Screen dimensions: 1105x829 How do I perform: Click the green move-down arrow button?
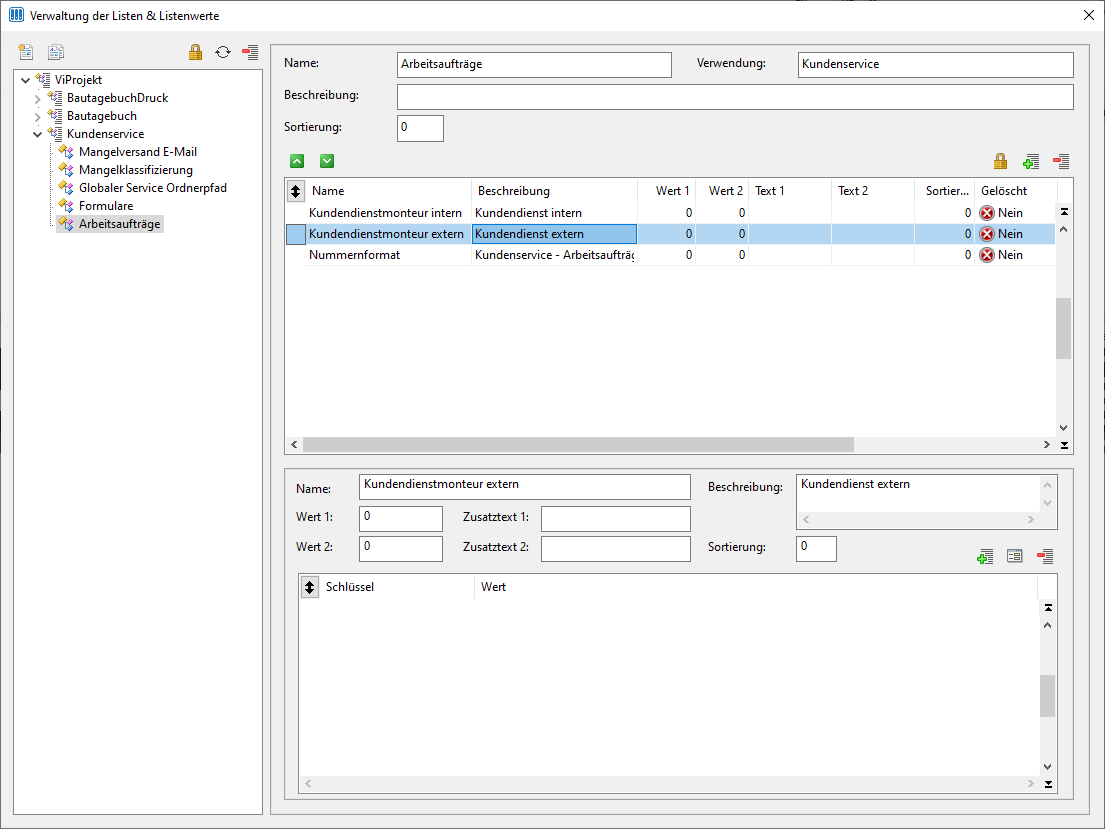(327, 161)
